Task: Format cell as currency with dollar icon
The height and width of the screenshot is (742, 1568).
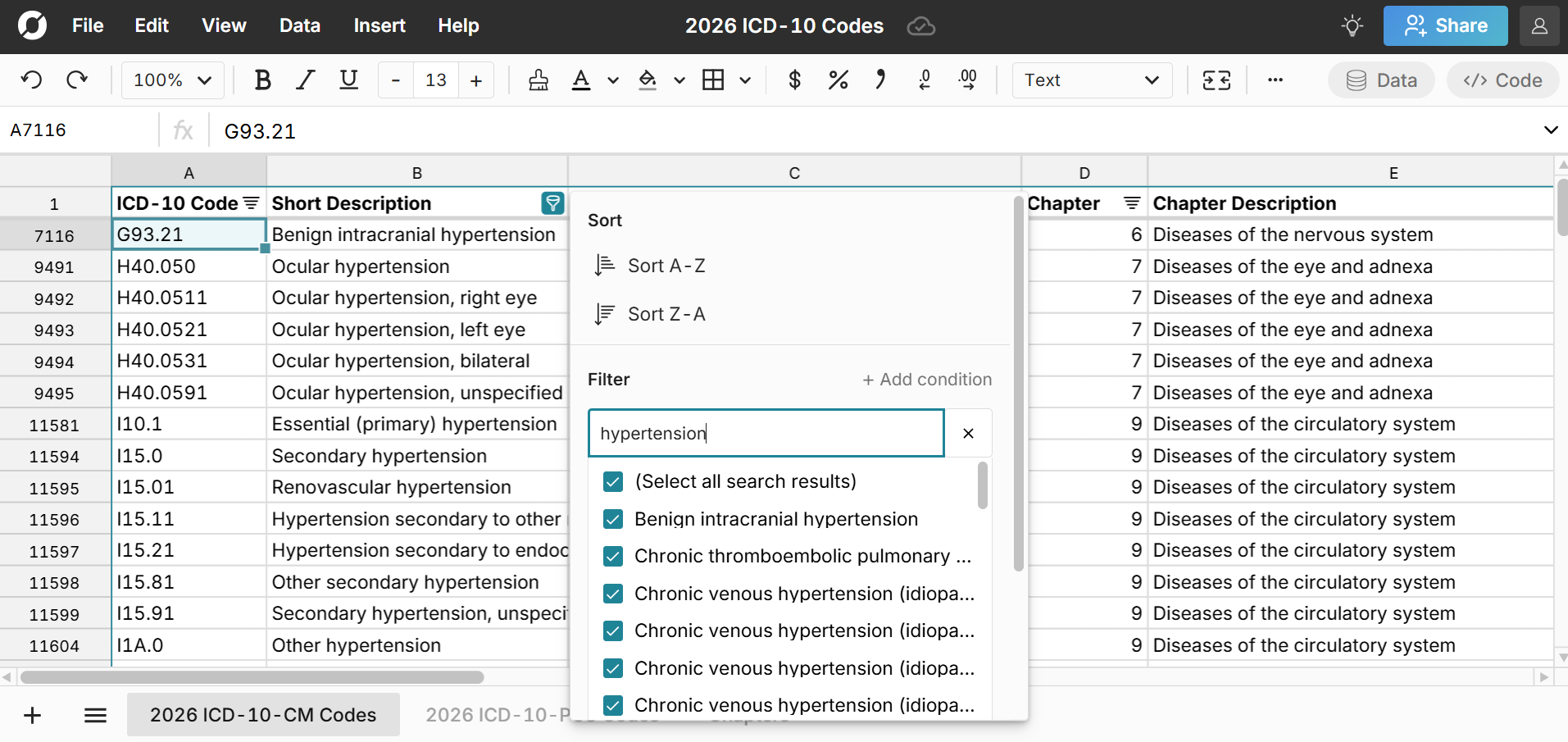Action: [x=794, y=80]
